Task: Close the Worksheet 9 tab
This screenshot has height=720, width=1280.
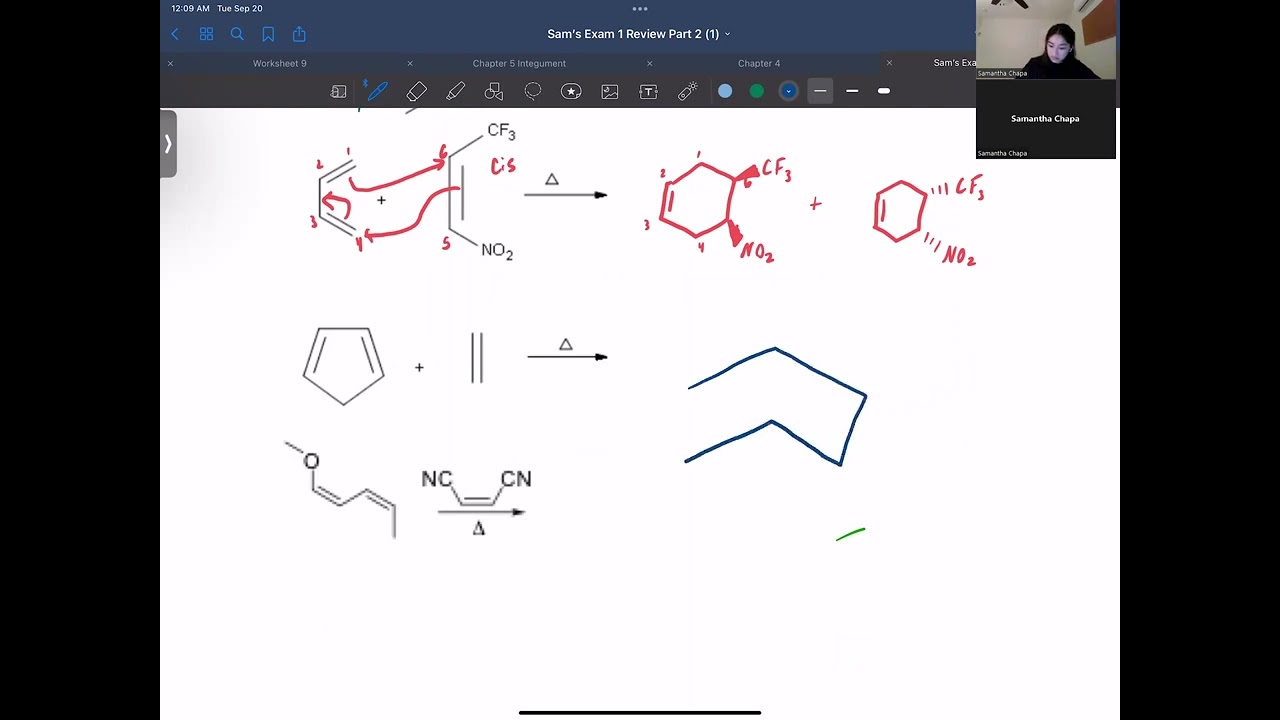Action: pos(170,63)
